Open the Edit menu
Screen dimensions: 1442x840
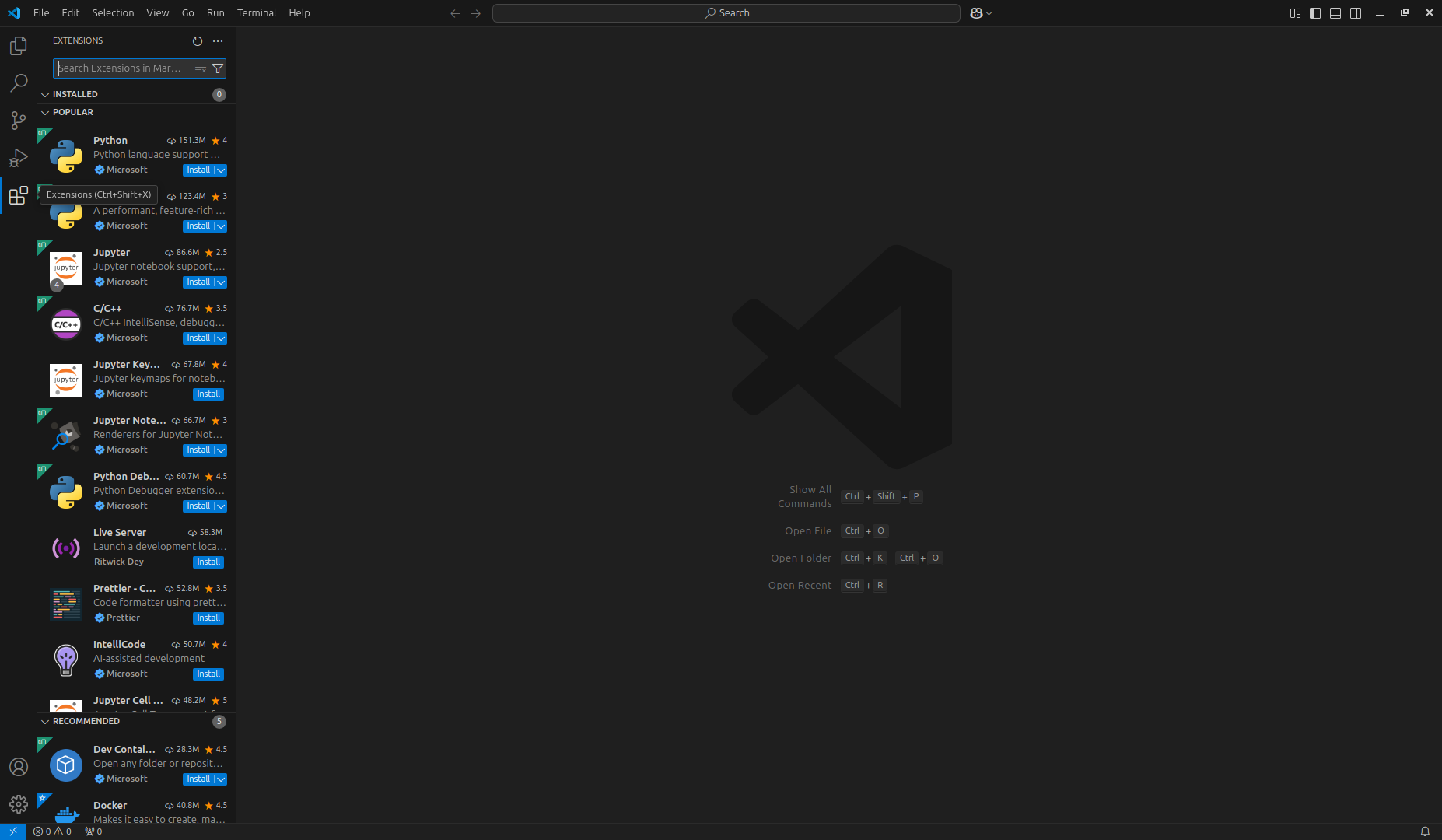[x=71, y=13]
